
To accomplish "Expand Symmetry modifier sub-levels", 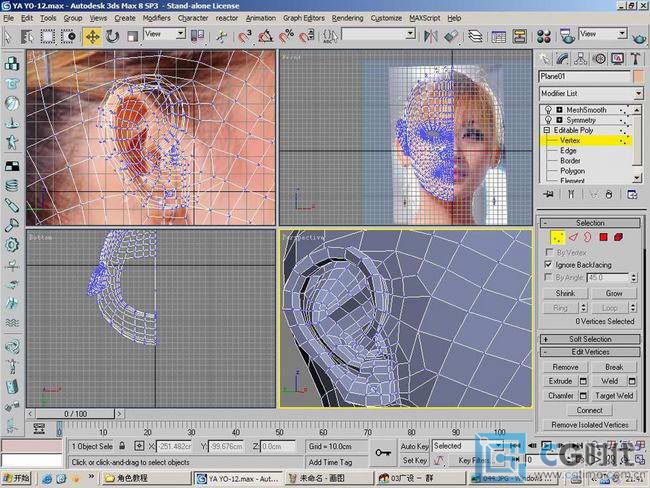I will tap(560, 120).
